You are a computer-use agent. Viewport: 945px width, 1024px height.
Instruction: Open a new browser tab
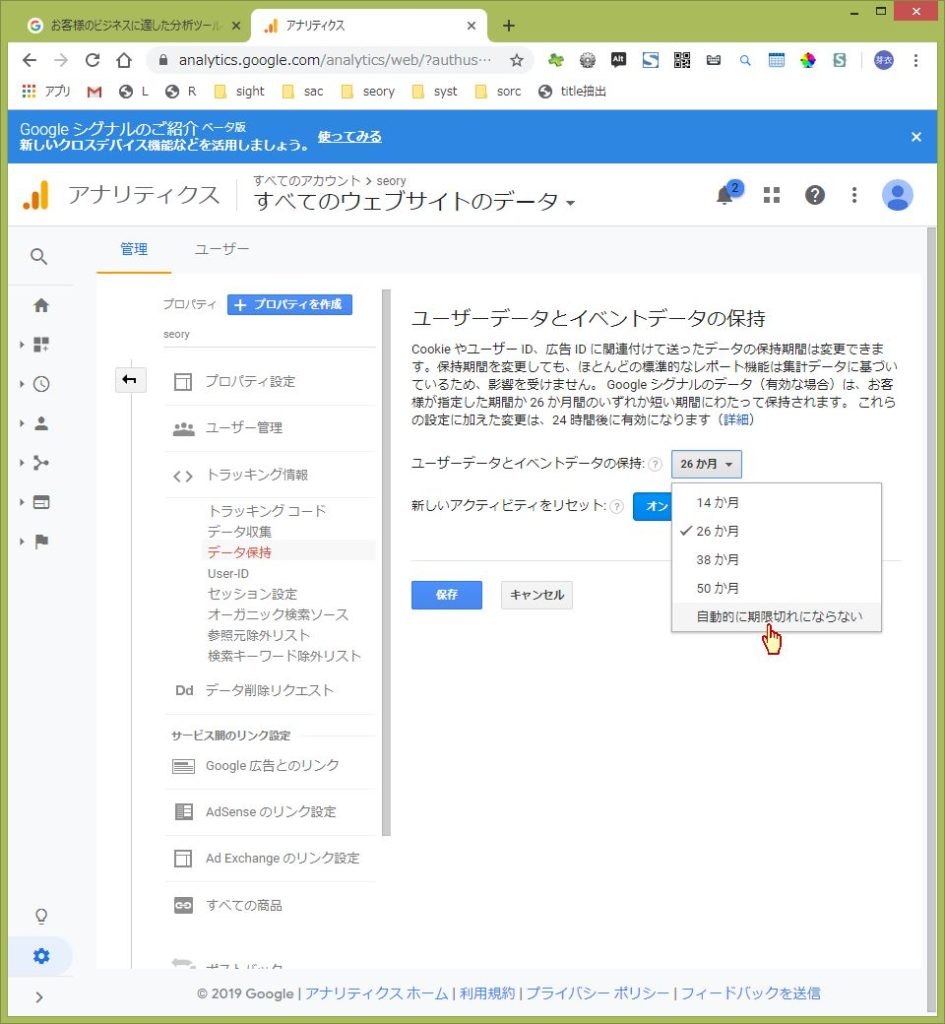coord(509,25)
